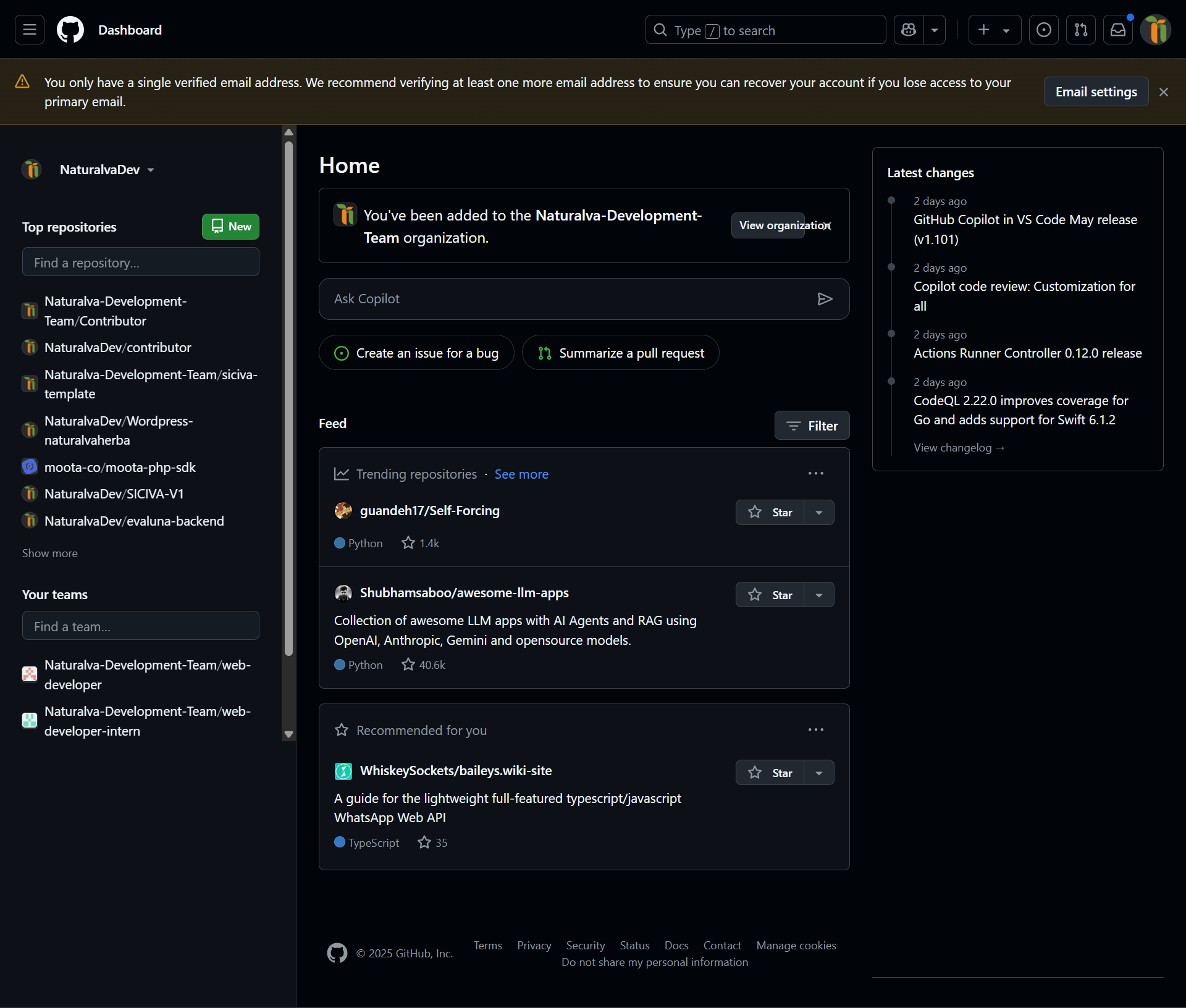
Task: Star the awesome-llm-apps repository
Action: tap(770, 595)
